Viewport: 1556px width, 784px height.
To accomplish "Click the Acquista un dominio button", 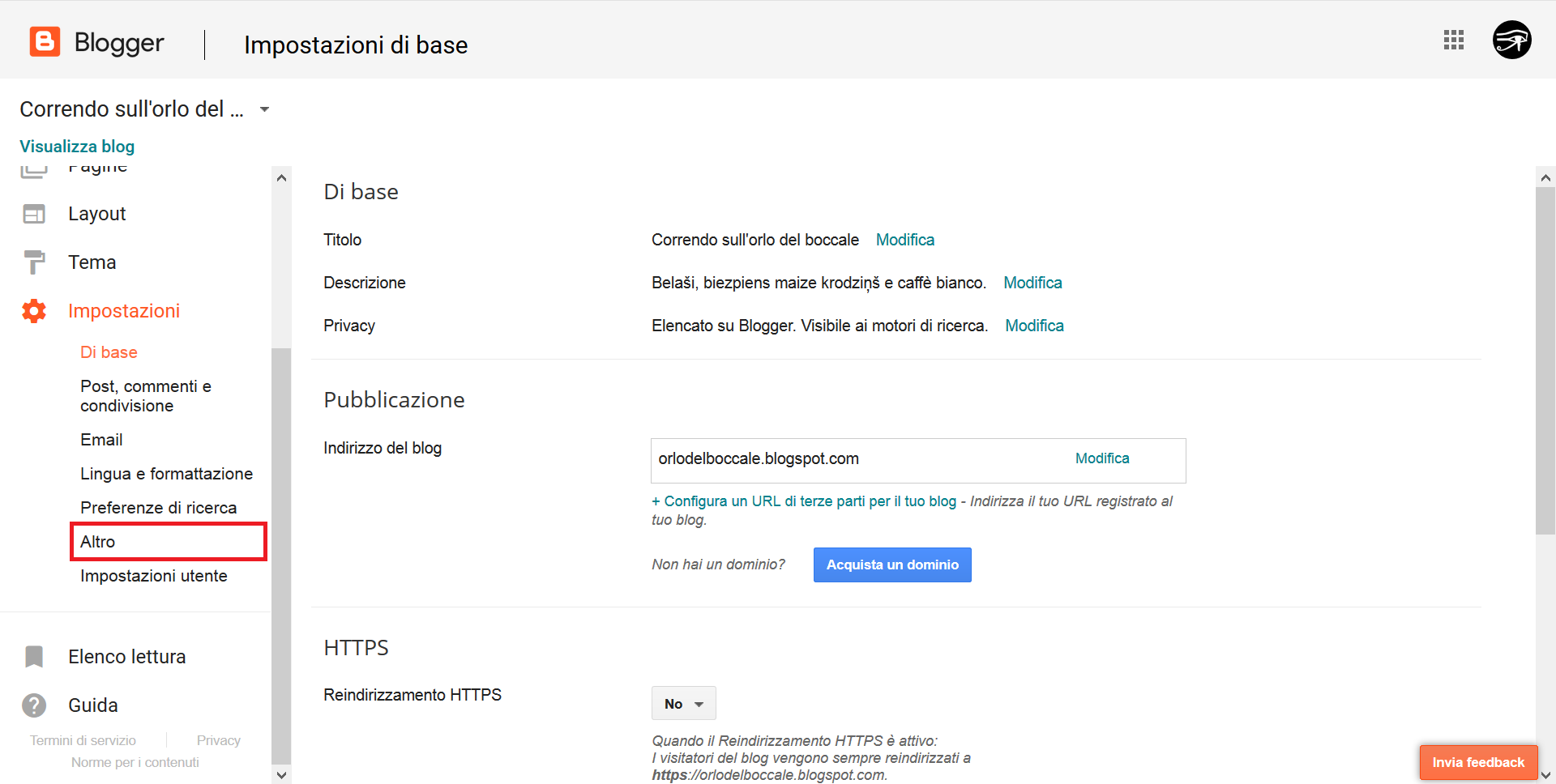I will click(892, 565).
